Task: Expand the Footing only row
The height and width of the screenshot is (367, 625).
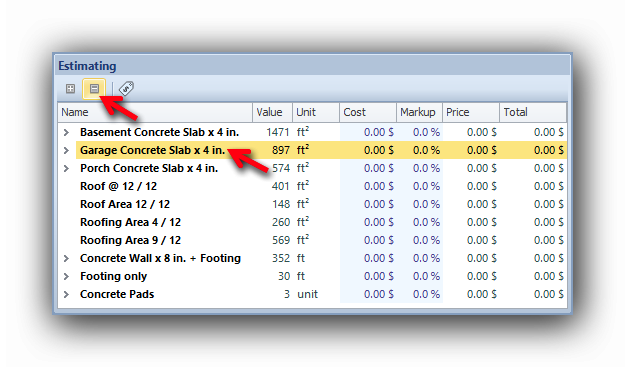Action: pyautogui.click(x=66, y=277)
